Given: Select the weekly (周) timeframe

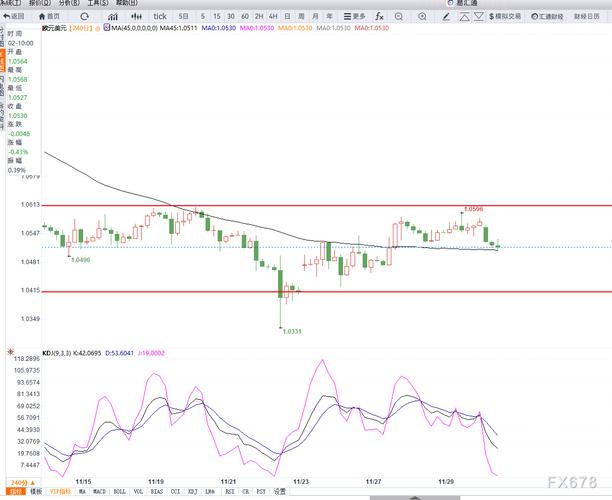Looking at the screenshot, I should [301, 16].
